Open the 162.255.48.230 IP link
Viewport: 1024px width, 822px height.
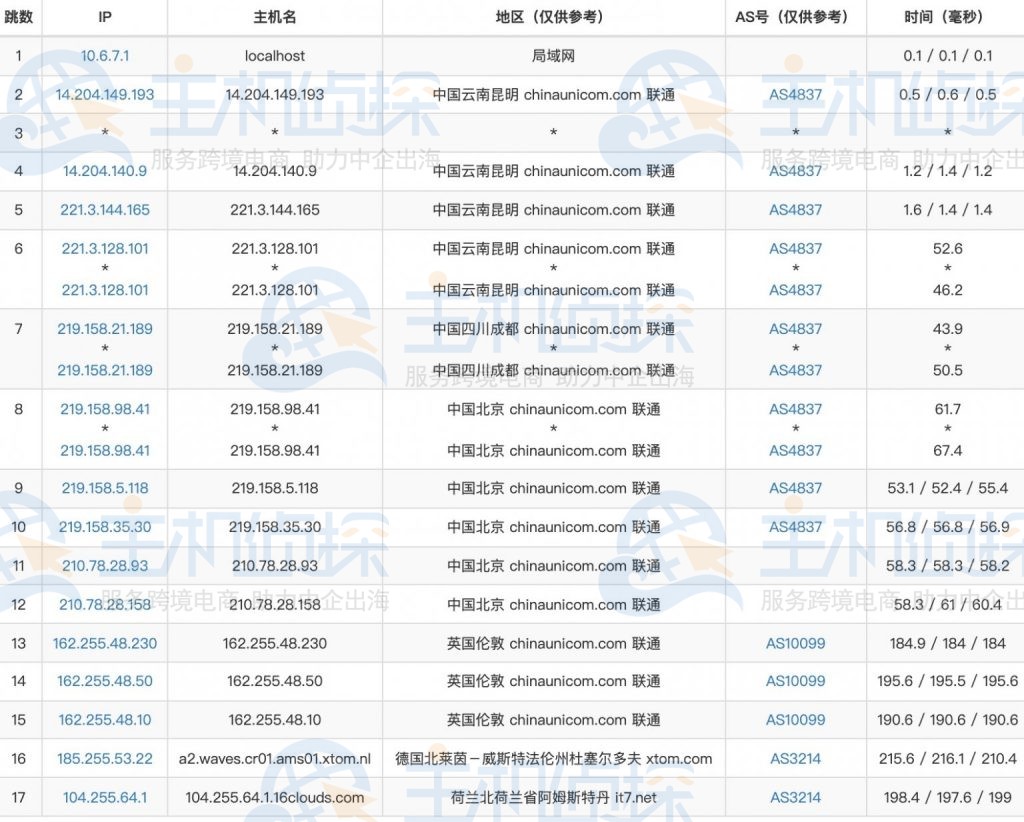pos(104,643)
